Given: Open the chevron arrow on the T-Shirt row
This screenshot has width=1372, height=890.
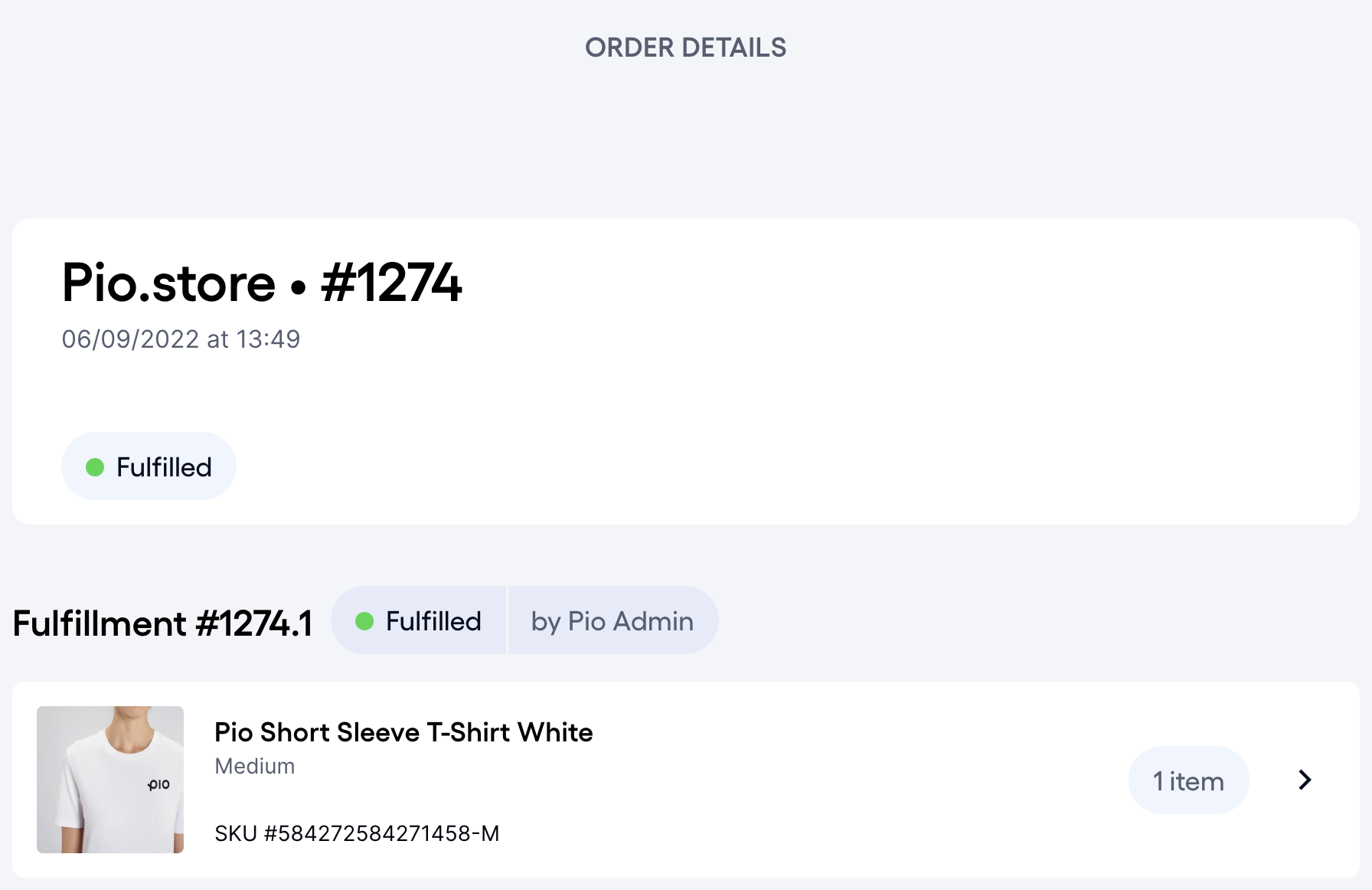Looking at the screenshot, I should 1305,780.
